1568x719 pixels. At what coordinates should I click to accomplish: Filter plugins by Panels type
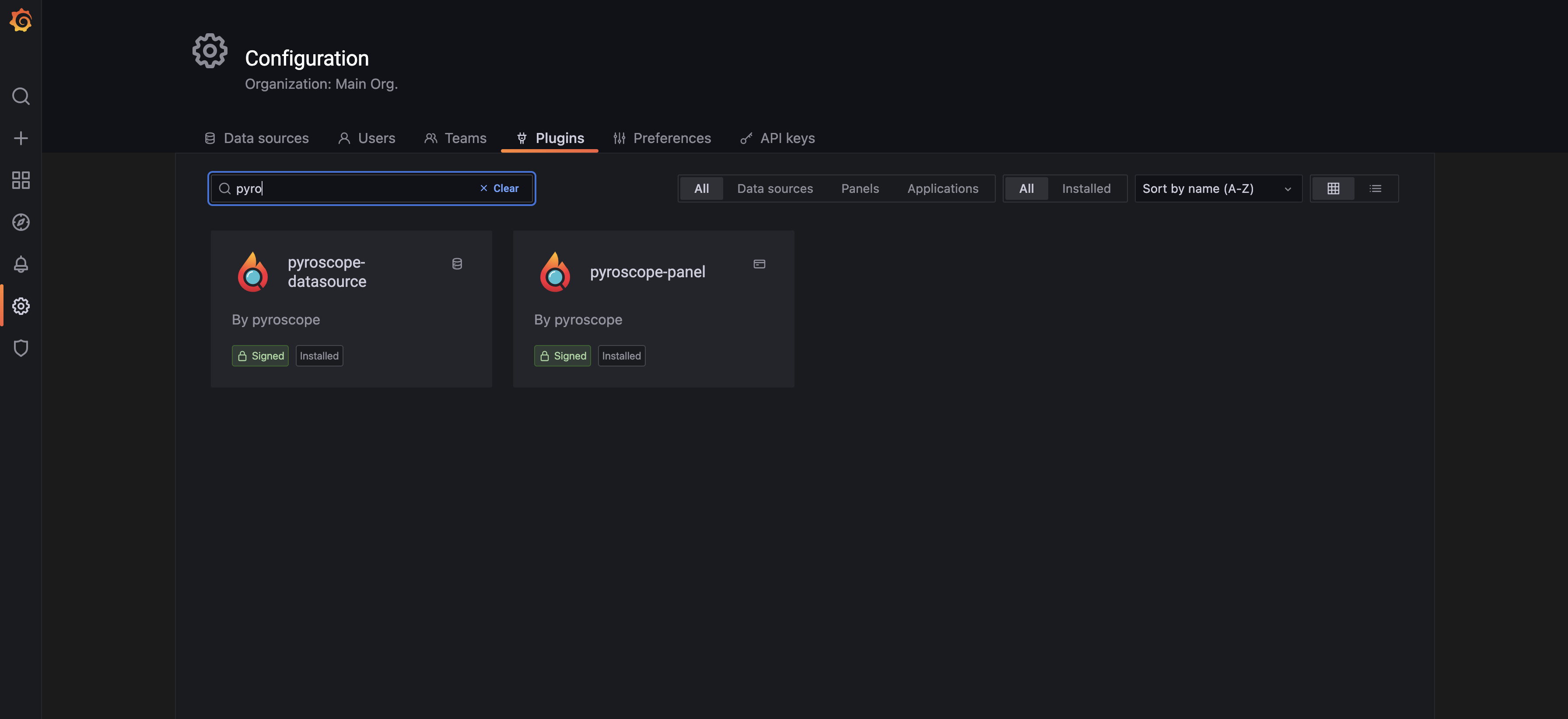860,188
